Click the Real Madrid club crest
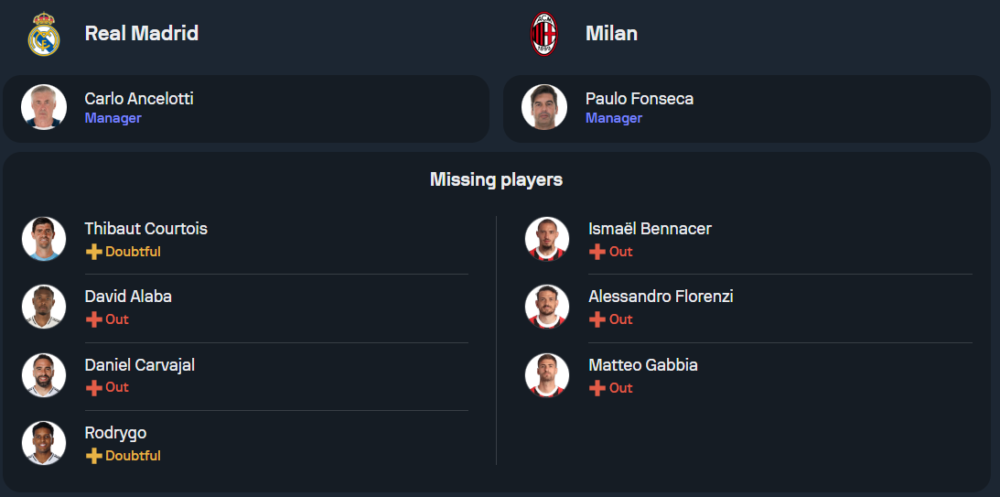Image resolution: width=1000 pixels, height=497 pixels. click(x=44, y=34)
